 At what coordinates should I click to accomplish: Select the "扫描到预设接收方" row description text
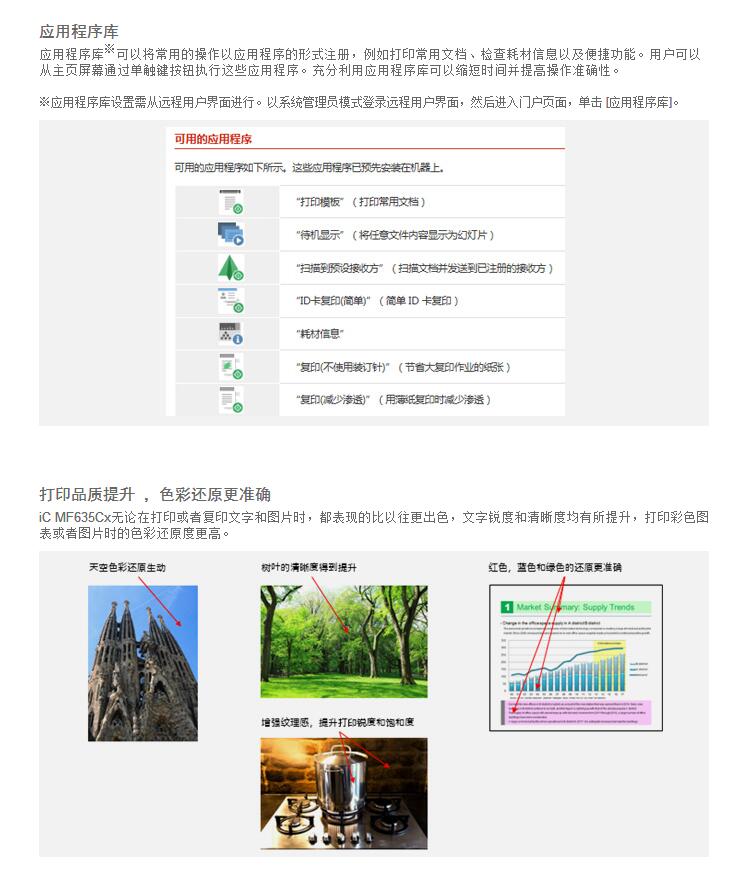pos(424,268)
